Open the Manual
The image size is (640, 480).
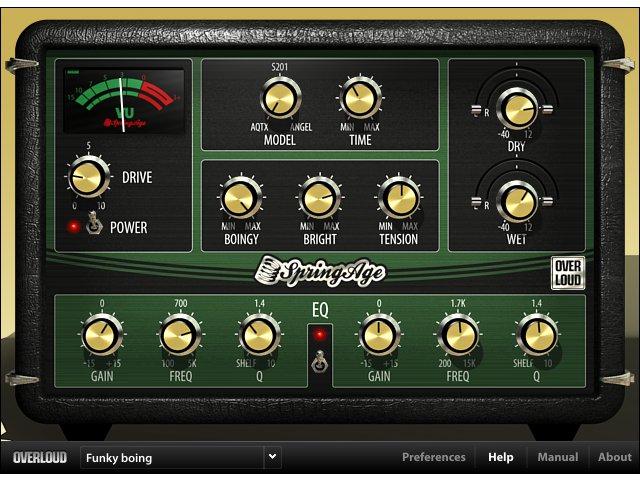[x=558, y=457]
